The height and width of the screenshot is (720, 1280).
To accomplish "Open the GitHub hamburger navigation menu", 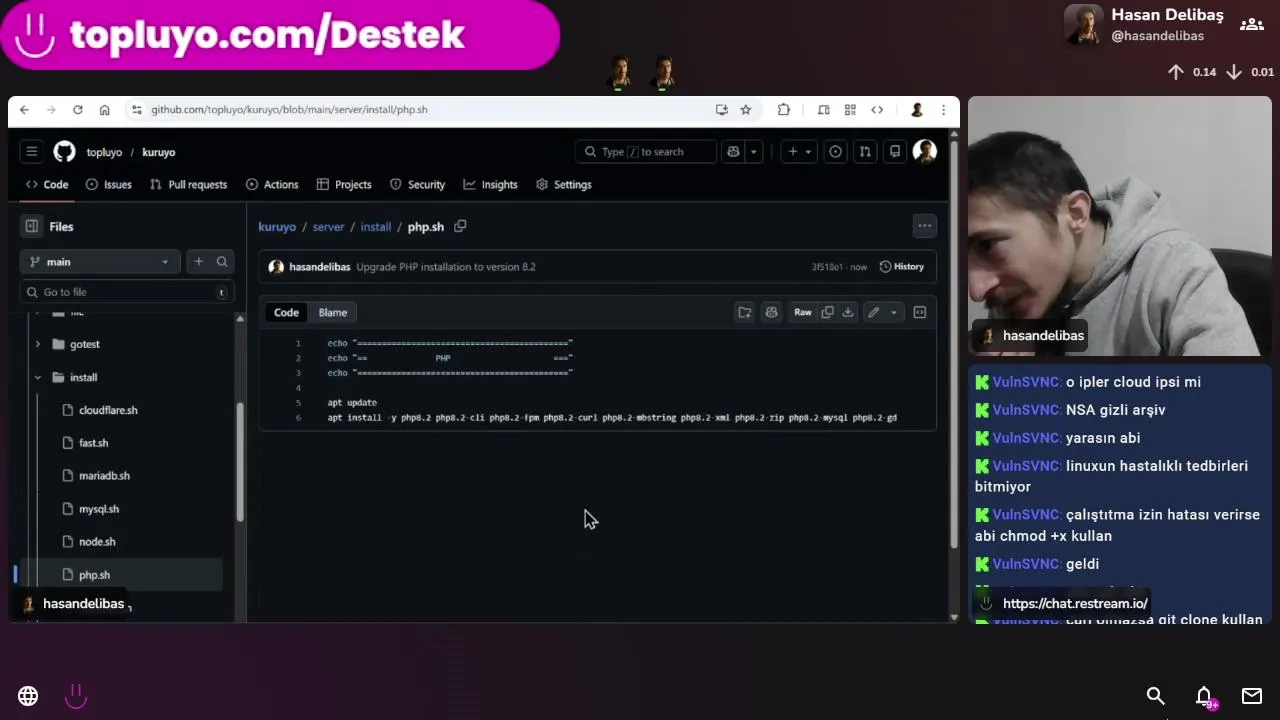I will (x=32, y=152).
